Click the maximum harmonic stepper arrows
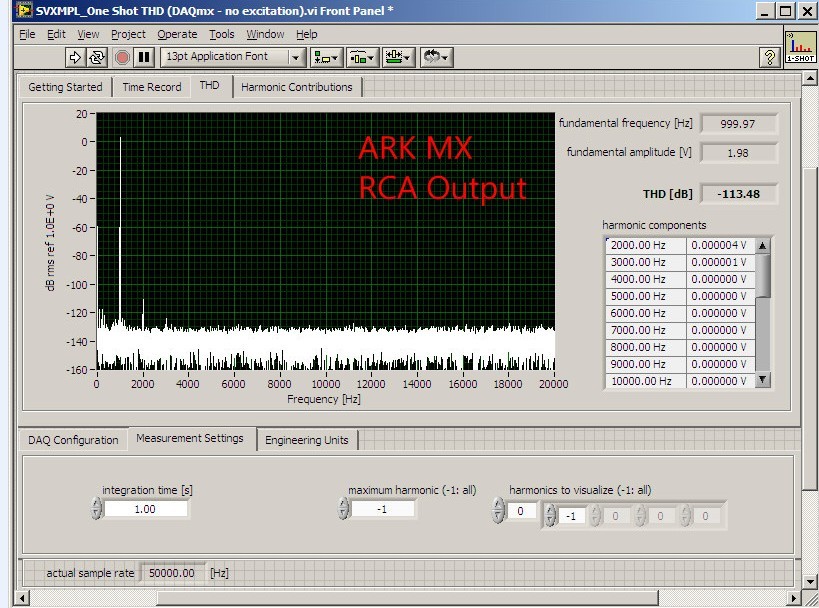The width and height of the screenshot is (819, 608). pos(343,508)
